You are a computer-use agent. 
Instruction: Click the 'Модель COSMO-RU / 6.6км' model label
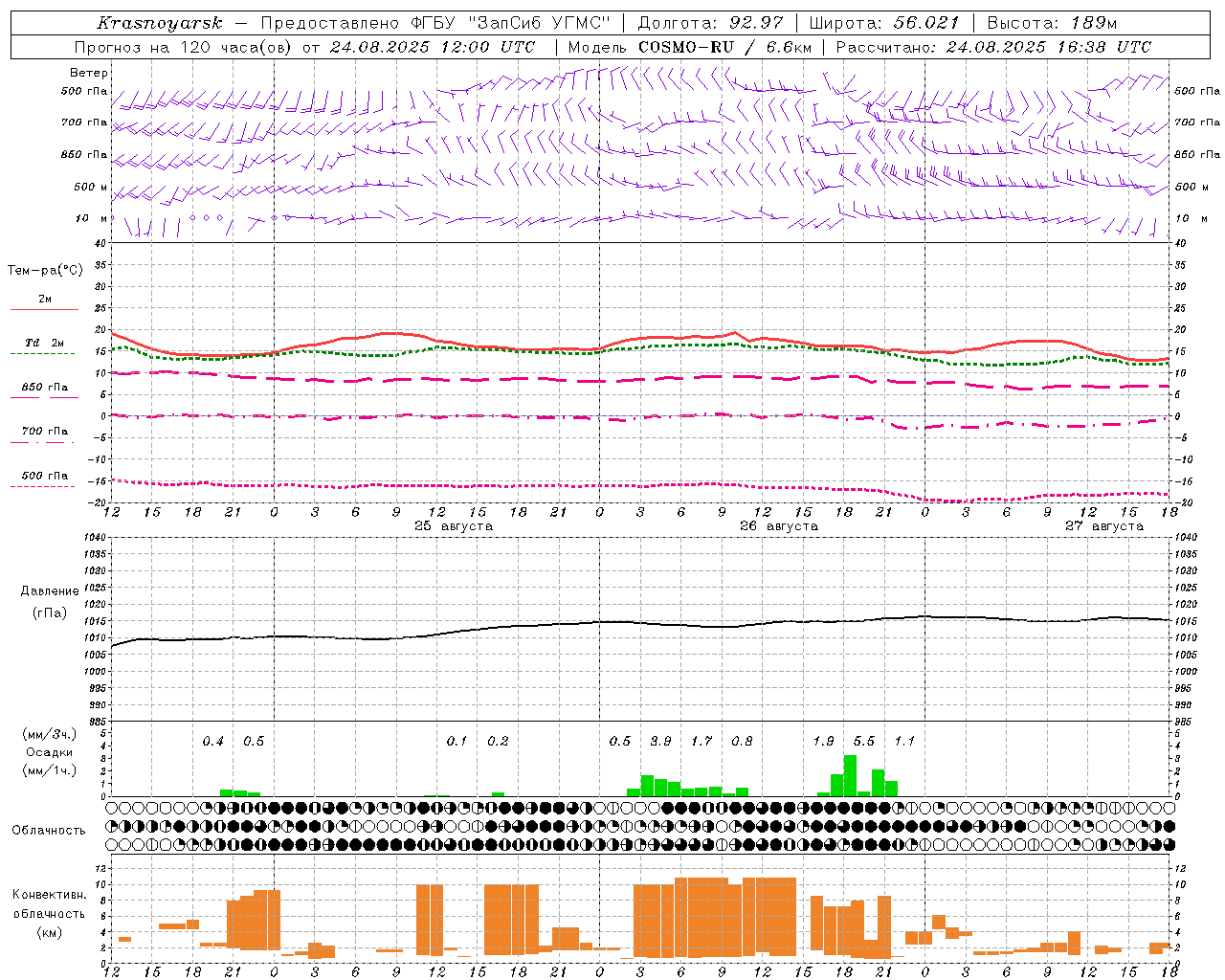tap(690, 47)
